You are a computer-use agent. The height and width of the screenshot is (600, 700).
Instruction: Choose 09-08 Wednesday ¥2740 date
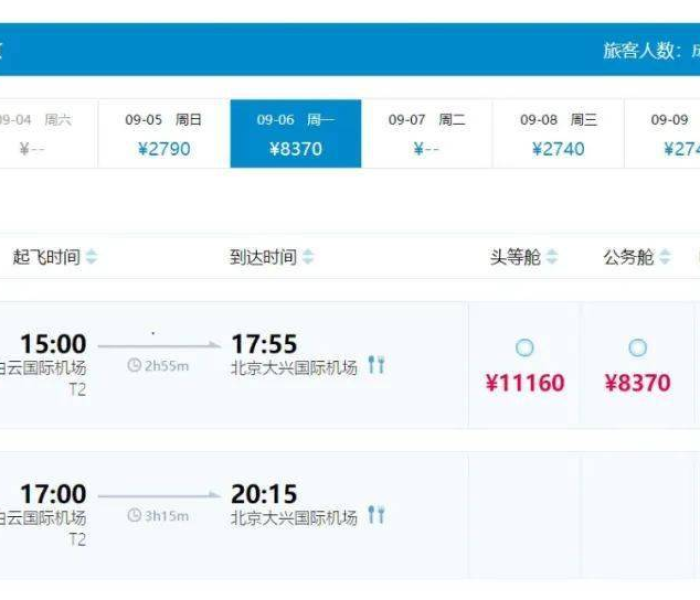(x=558, y=134)
